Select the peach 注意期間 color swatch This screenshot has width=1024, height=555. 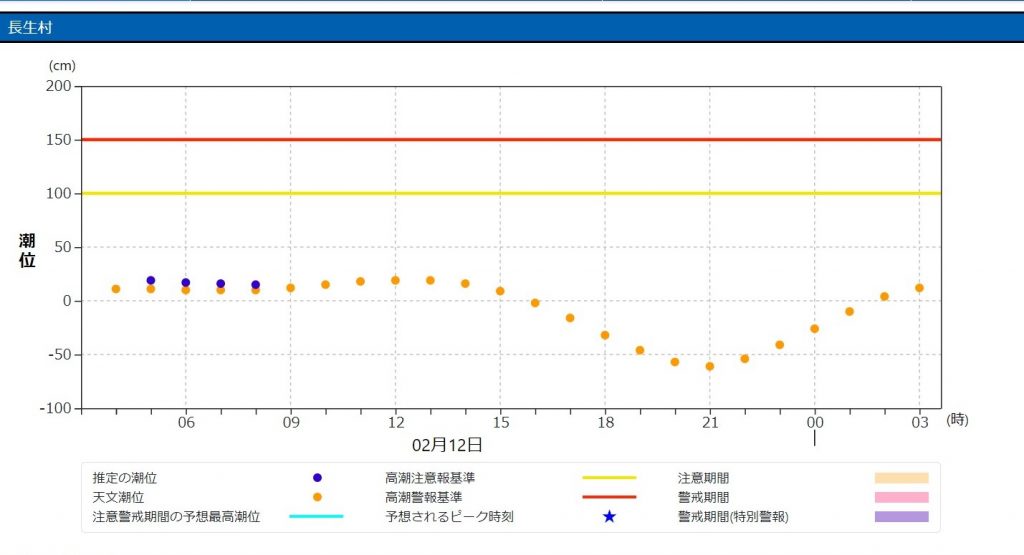(901, 478)
